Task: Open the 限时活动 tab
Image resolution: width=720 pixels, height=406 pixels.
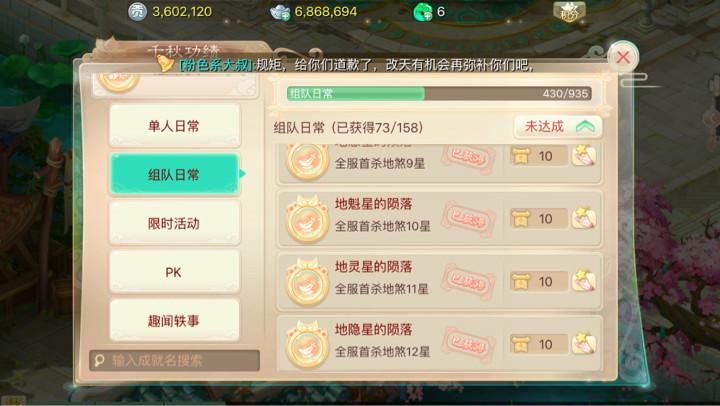Action: pyautogui.click(x=174, y=223)
